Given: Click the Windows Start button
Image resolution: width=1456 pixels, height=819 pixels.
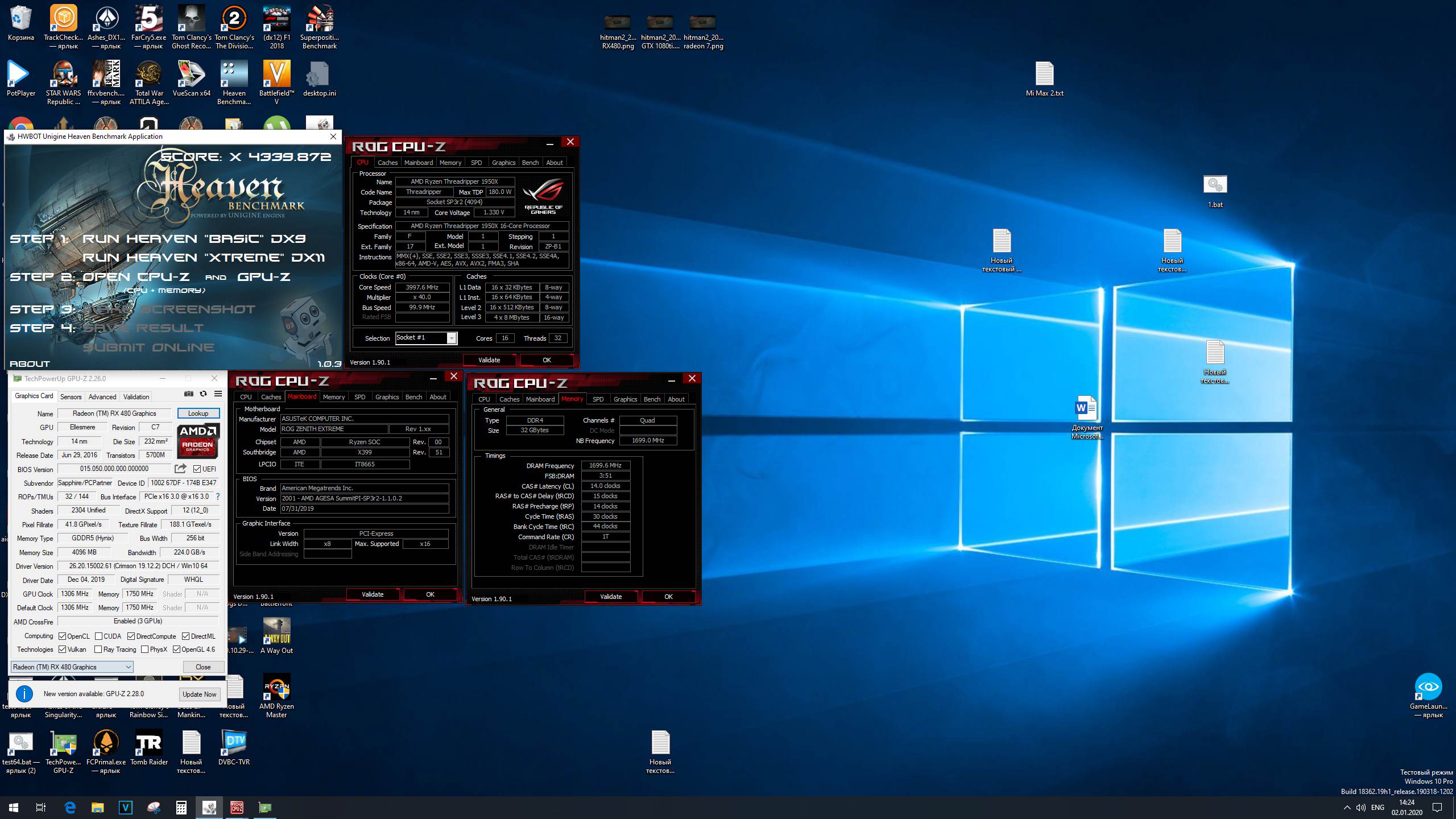Looking at the screenshot, I should (x=14, y=807).
